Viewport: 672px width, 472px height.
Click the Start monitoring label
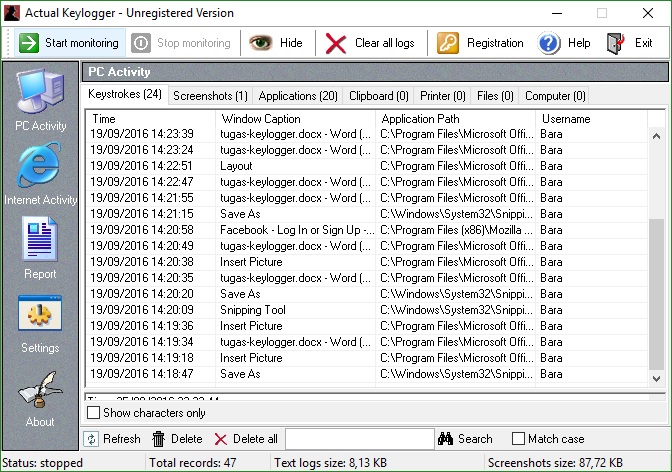pyautogui.click(x=82, y=43)
